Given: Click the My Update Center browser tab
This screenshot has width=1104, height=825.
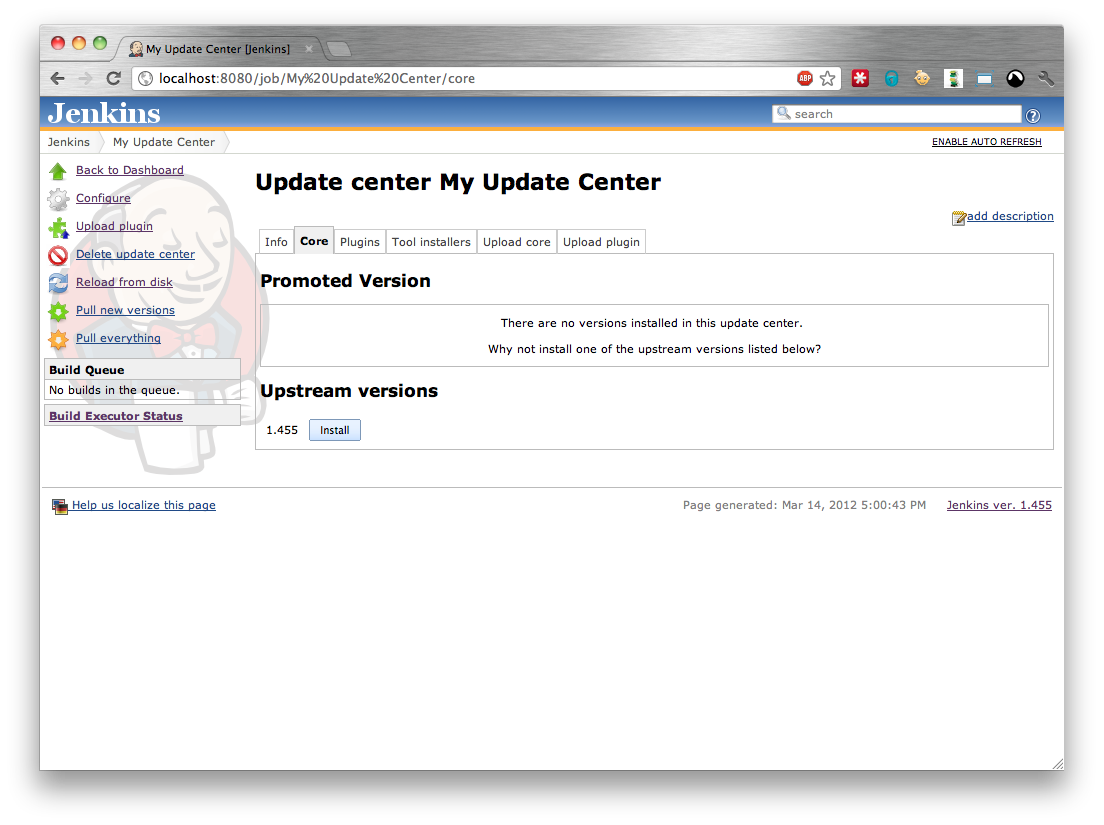Looking at the screenshot, I should (218, 49).
